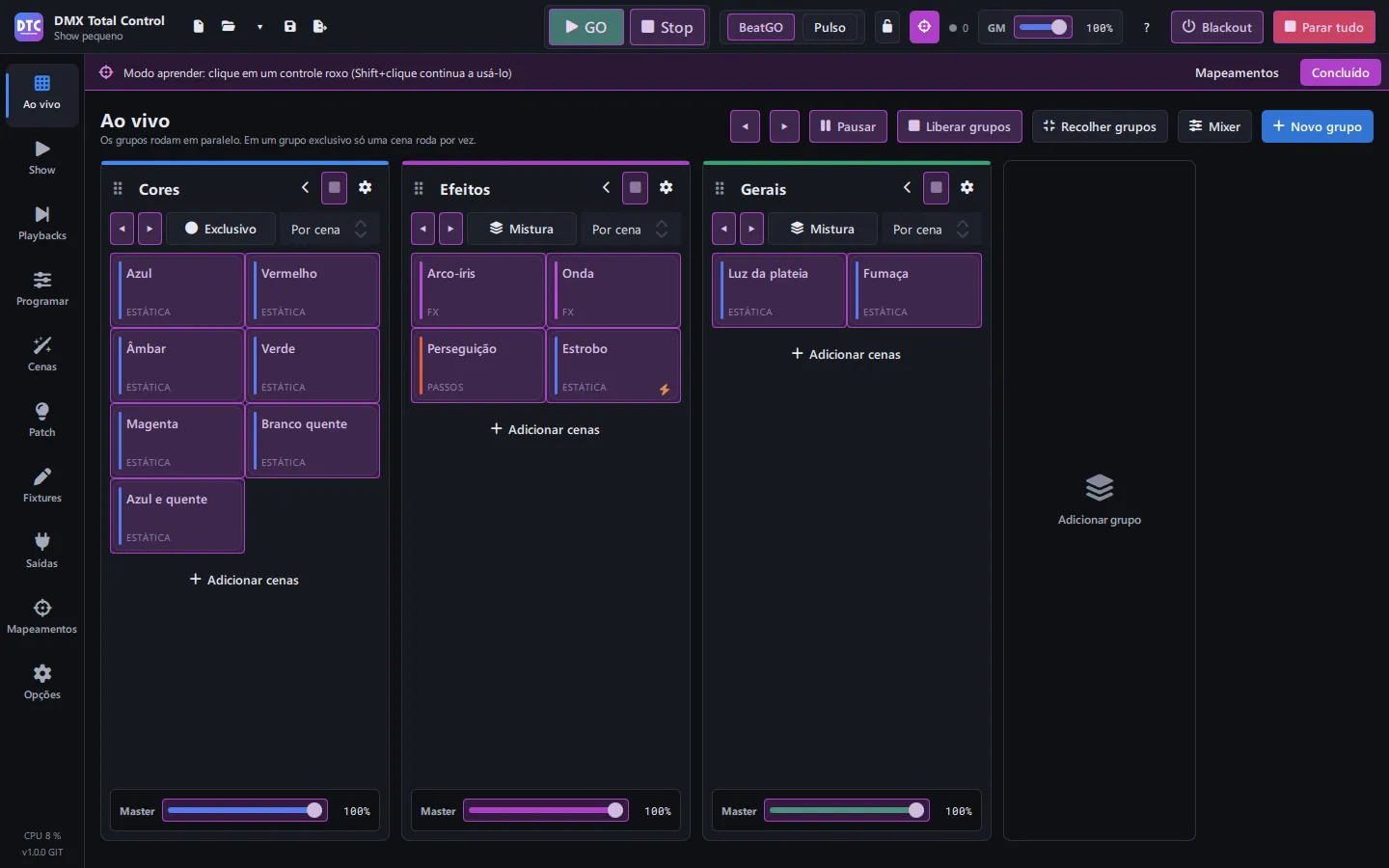Viewport: 1389px width, 868px height.
Task: Click Novo grupo button
Action: pos(1317,126)
